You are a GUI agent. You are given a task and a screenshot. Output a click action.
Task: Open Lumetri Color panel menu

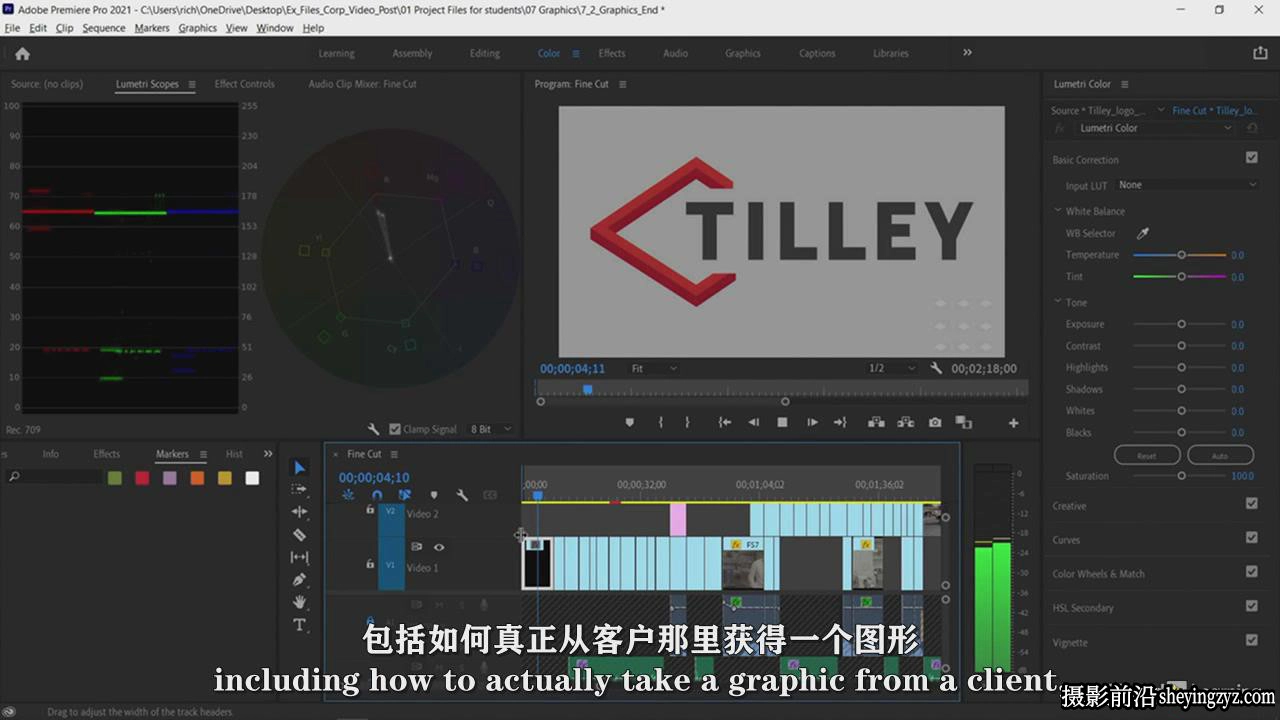point(1125,85)
